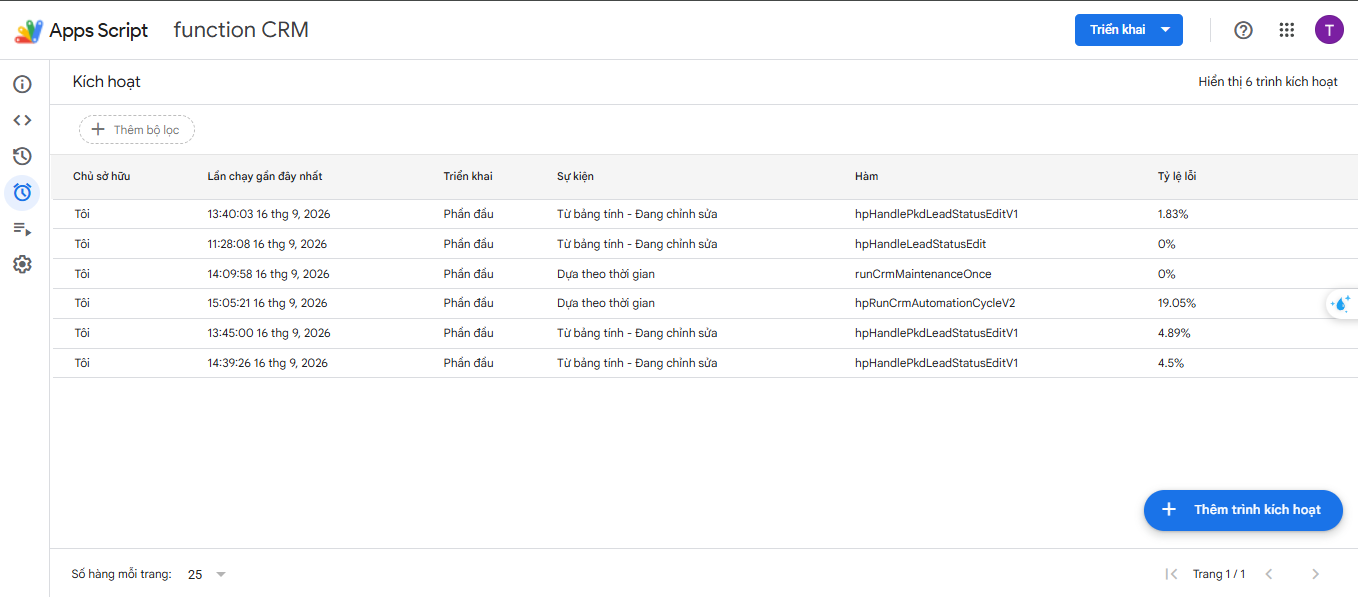Select the trigger row run at 13:45:00
Image resolution: width=1358 pixels, height=597 pixels.
pos(705,333)
